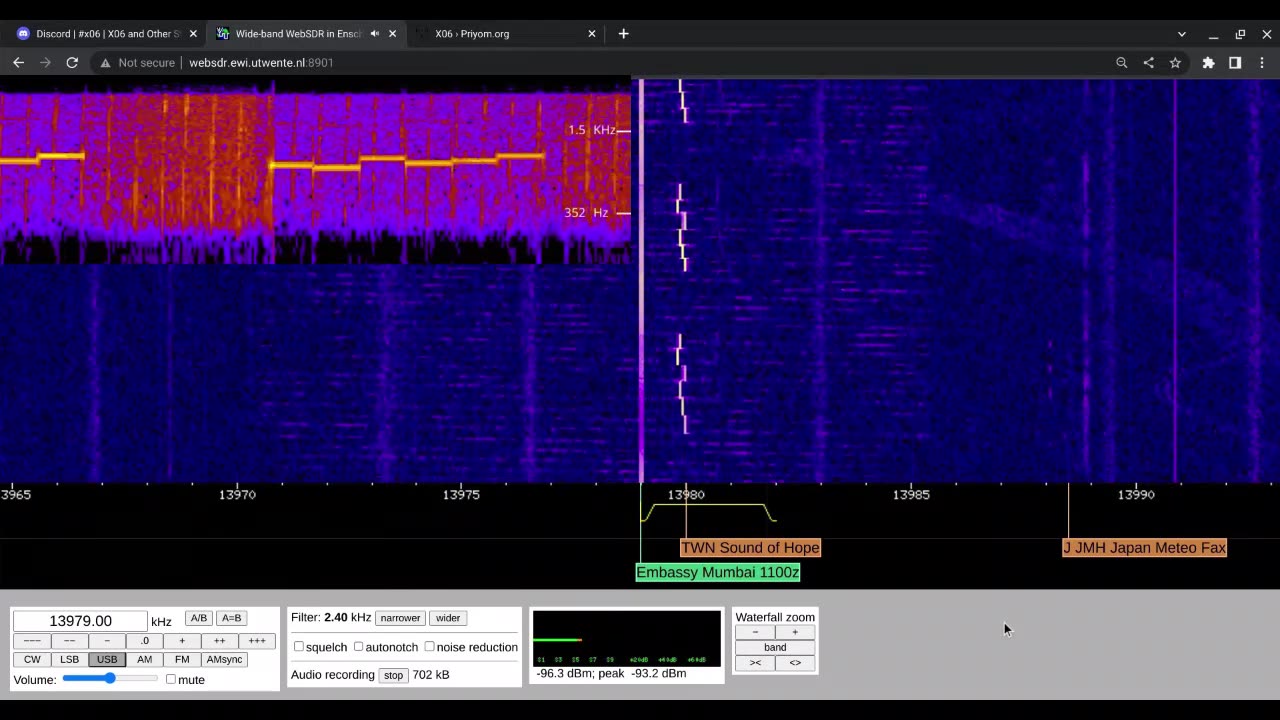The image size is (1280, 720).
Task: Tune down with the double-minus button
Action: (69, 641)
